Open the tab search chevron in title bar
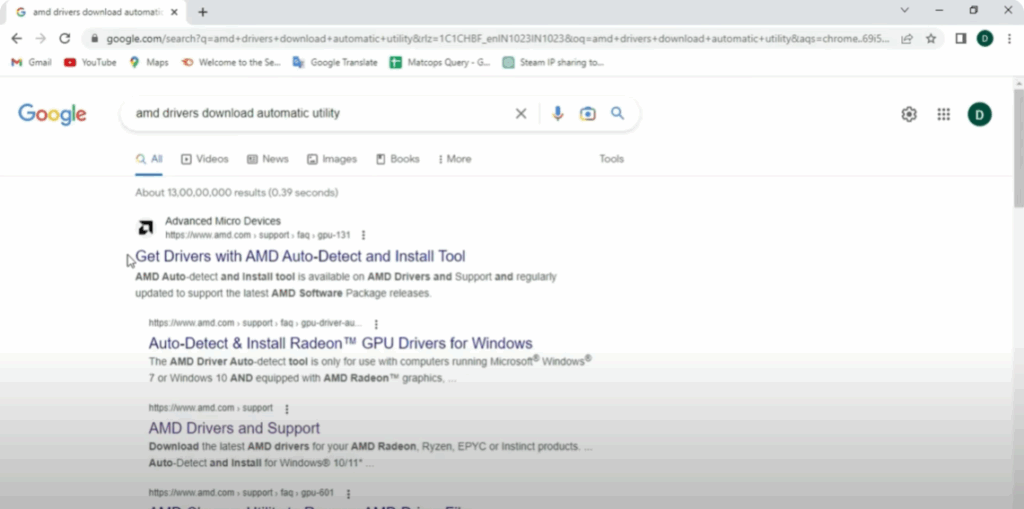Screen dimensions: 1024x509 tap(904, 10)
